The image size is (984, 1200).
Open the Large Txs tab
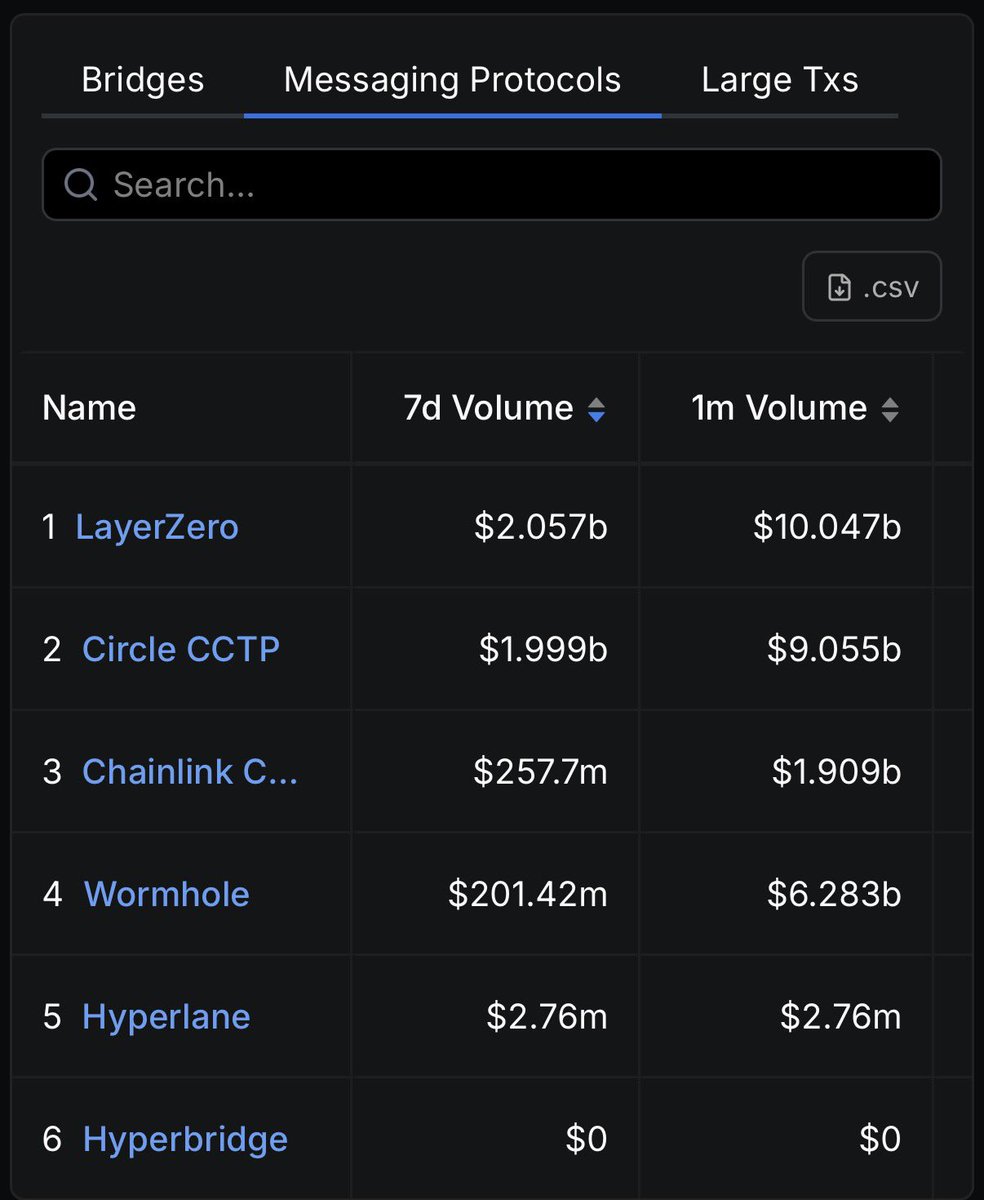(x=780, y=80)
